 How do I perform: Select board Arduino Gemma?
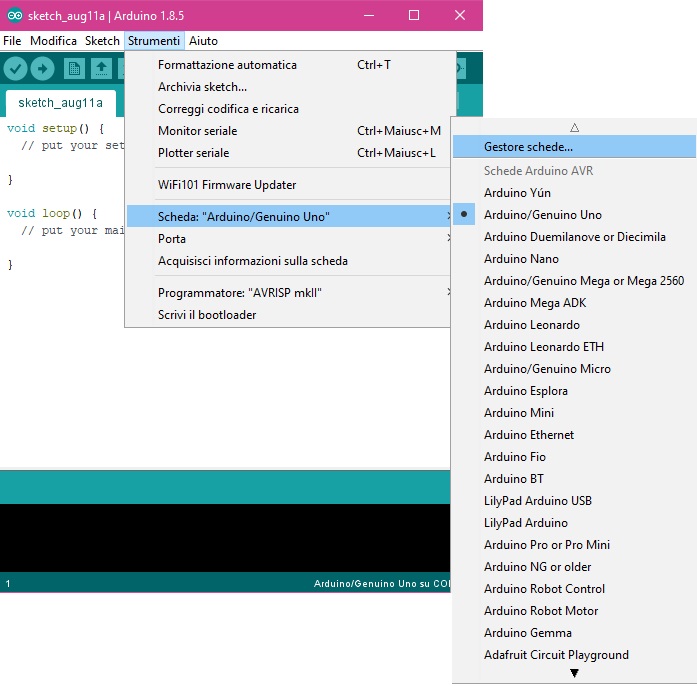[x=574, y=633]
